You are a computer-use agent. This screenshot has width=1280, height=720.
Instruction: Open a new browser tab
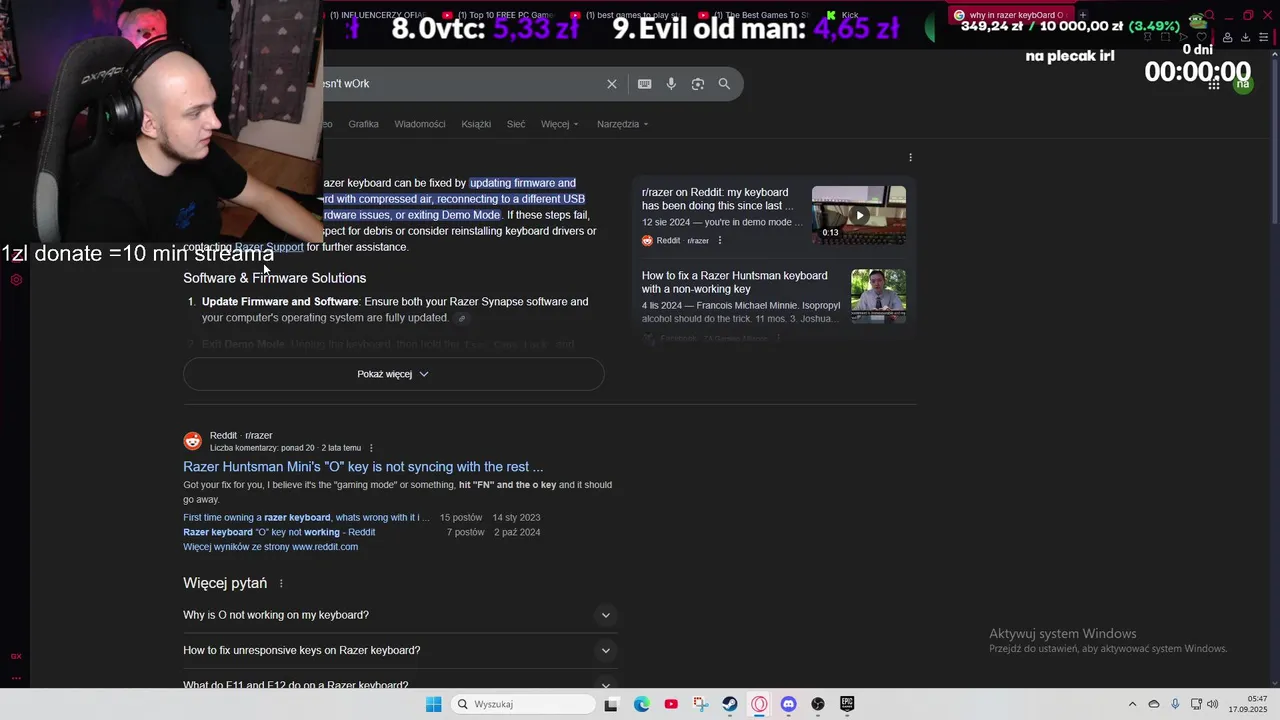[1083, 15]
